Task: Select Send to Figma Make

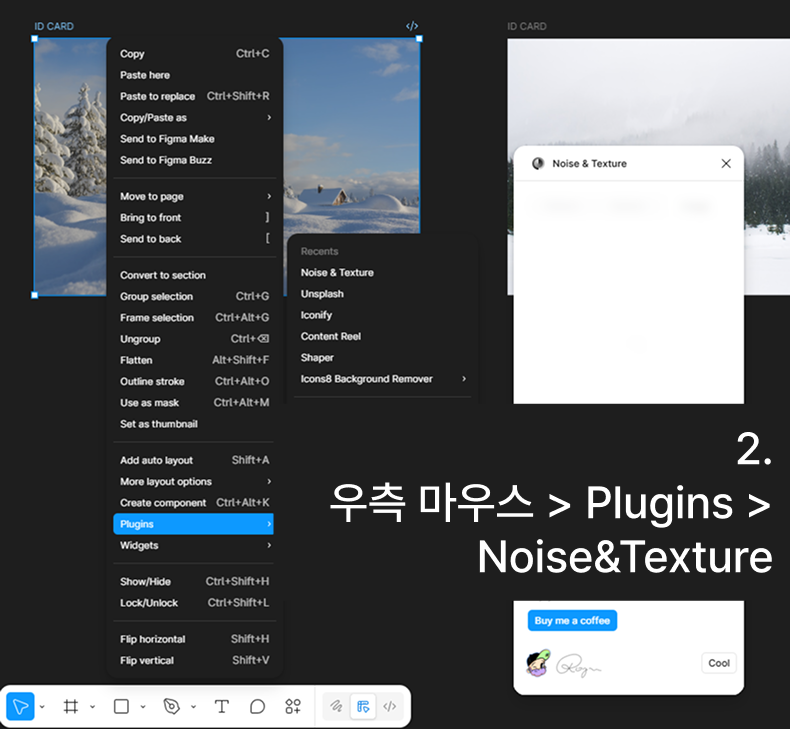Action: [x=194, y=139]
